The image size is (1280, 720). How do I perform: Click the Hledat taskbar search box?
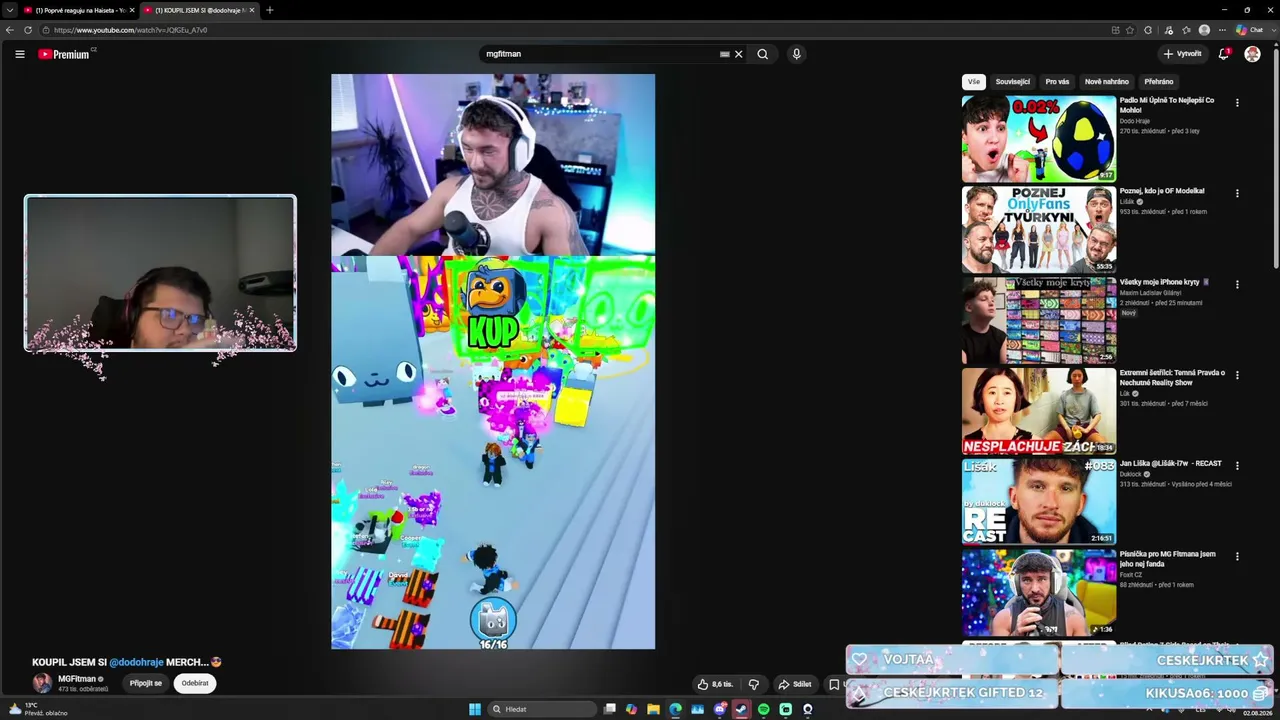(x=542, y=709)
